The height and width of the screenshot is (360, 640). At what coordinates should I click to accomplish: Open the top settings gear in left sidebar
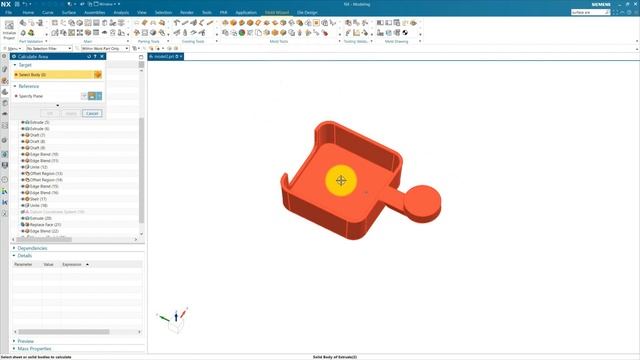pos(4,56)
